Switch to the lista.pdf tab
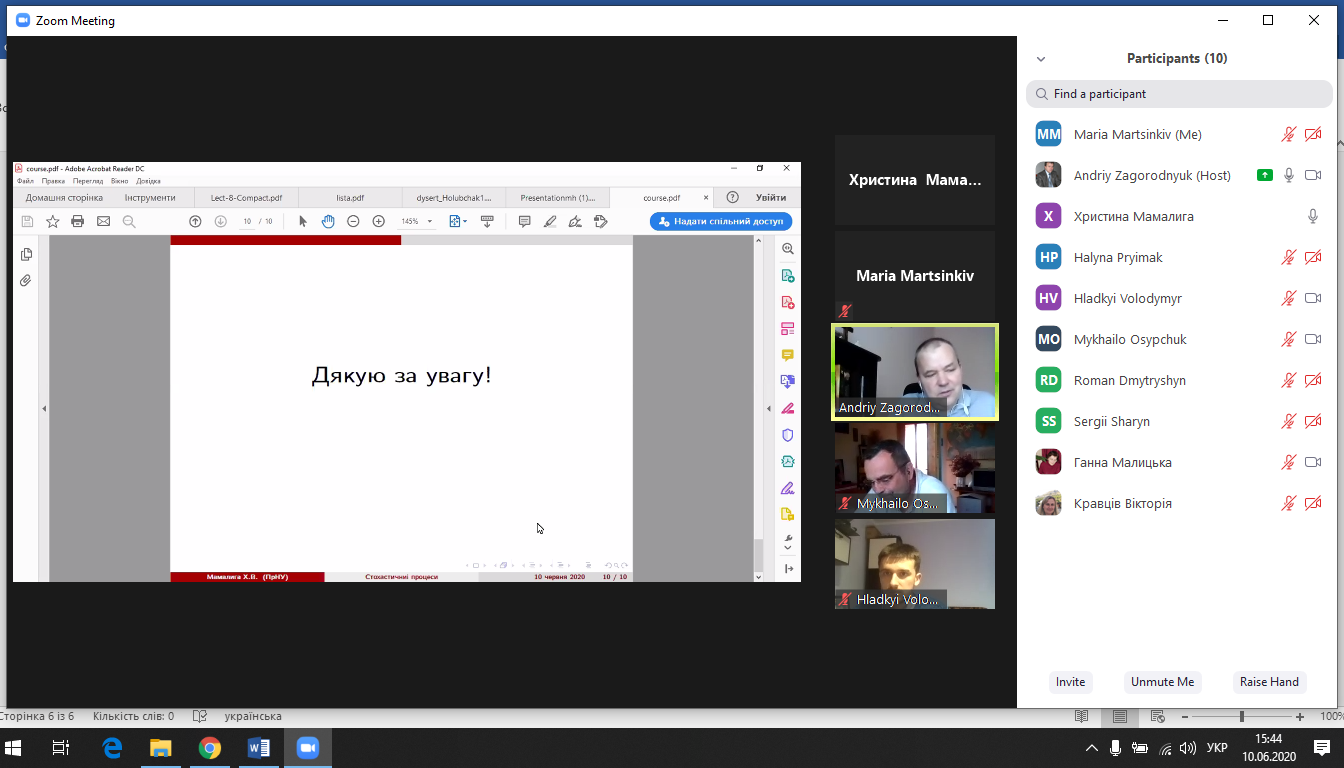This screenshot has width=1344, height=768. 350,198
